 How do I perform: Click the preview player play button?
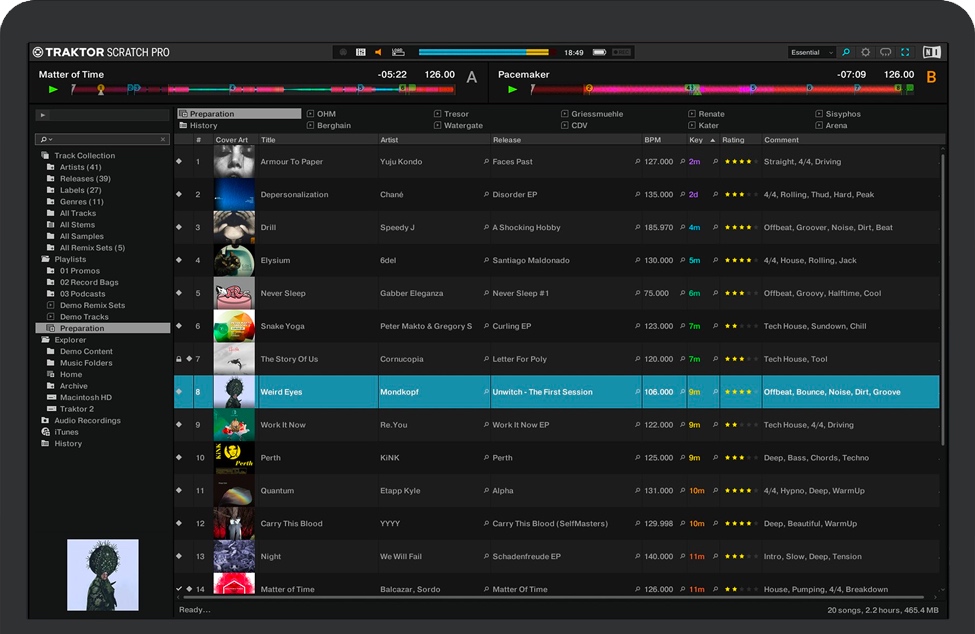pos(43,115)
